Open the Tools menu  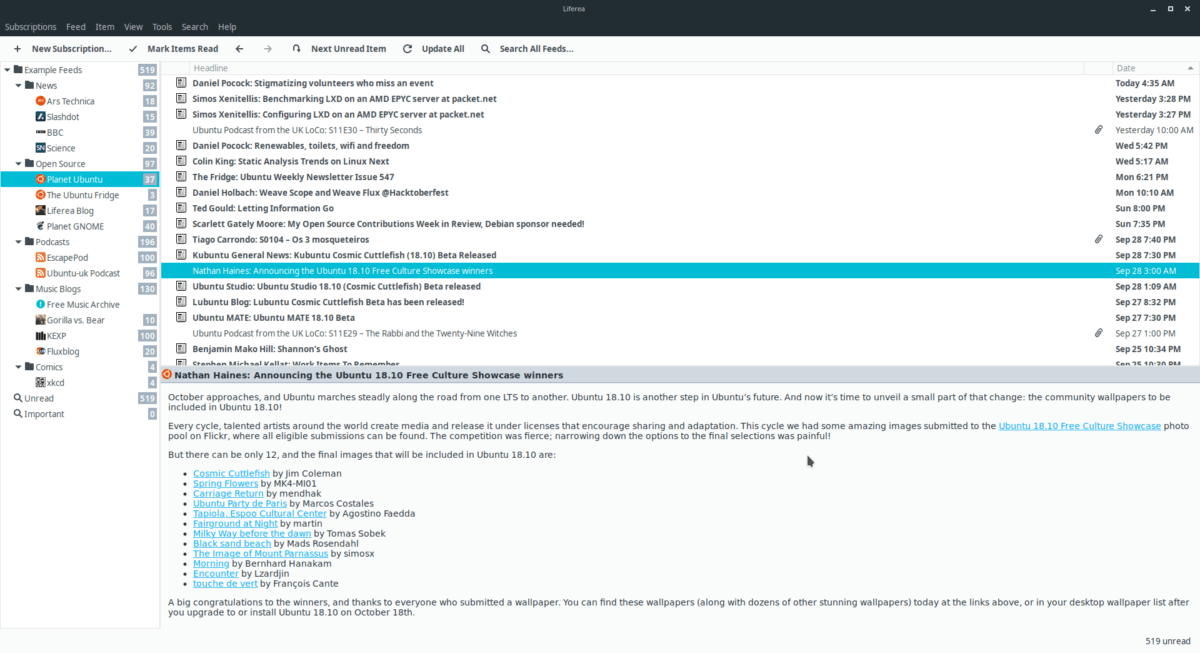(x=163, y=27)
